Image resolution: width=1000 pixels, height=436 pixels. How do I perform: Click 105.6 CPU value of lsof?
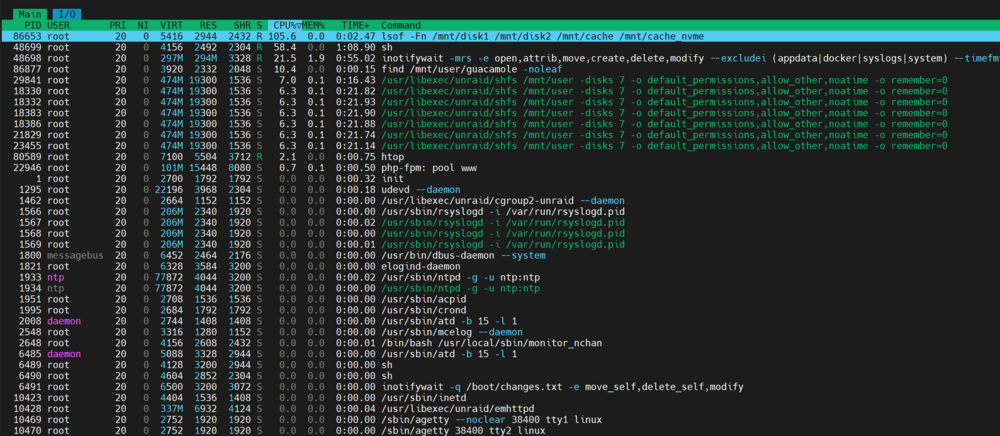pyautogui.click(x=283, y=36)
